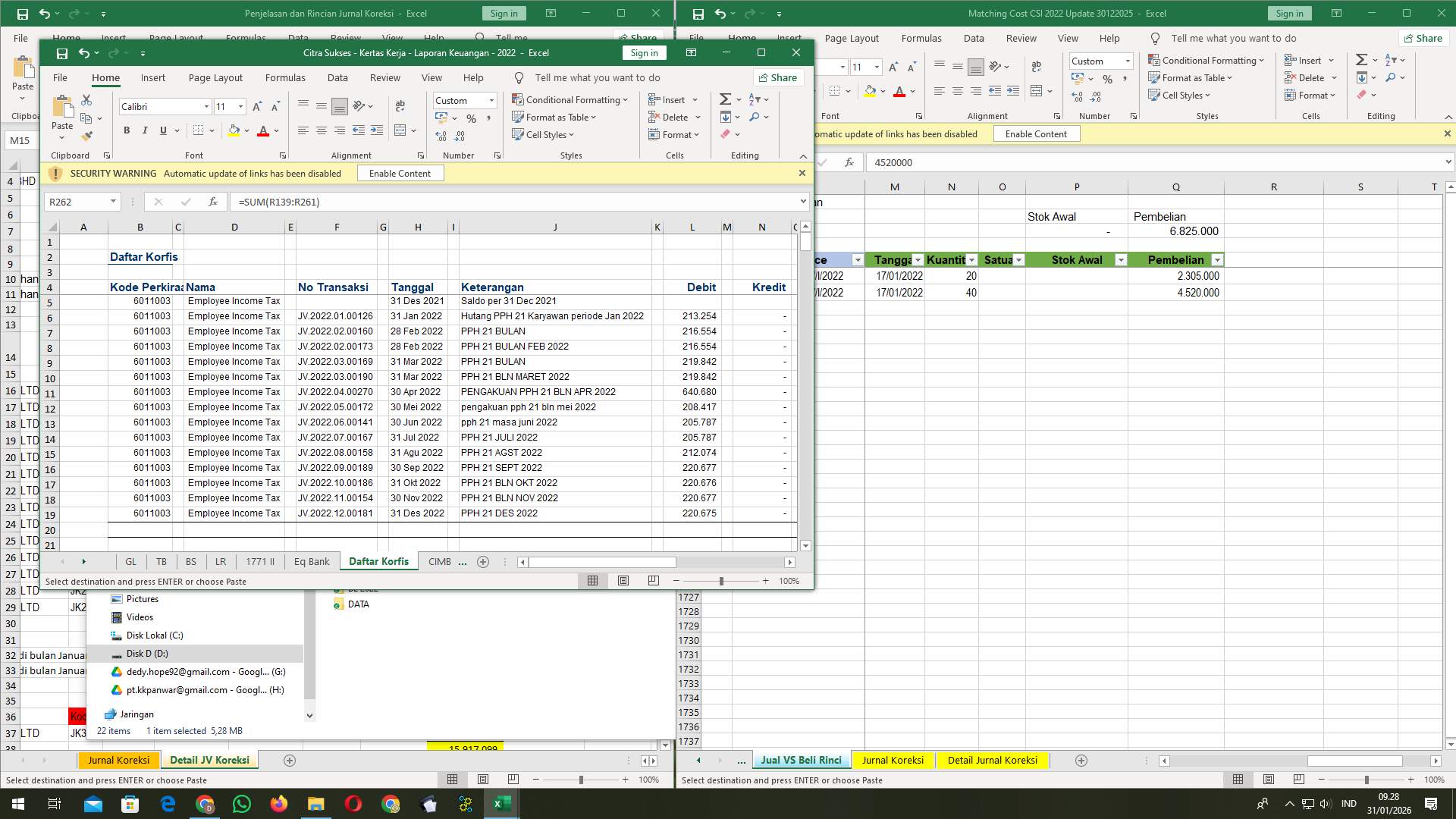This screenshot has height=819, width=1456.
Task: Open the Name Box dropdown showing R262
Action: click(112, 202)
